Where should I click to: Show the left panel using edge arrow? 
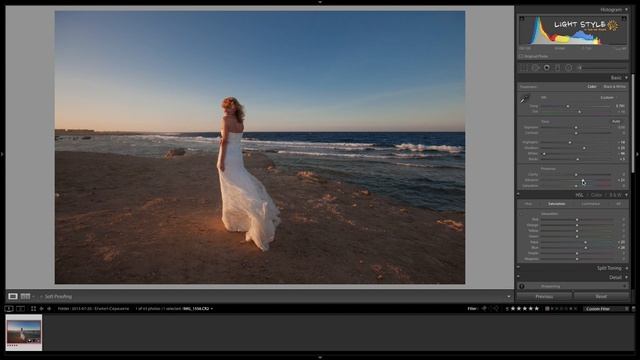(2, 154)
